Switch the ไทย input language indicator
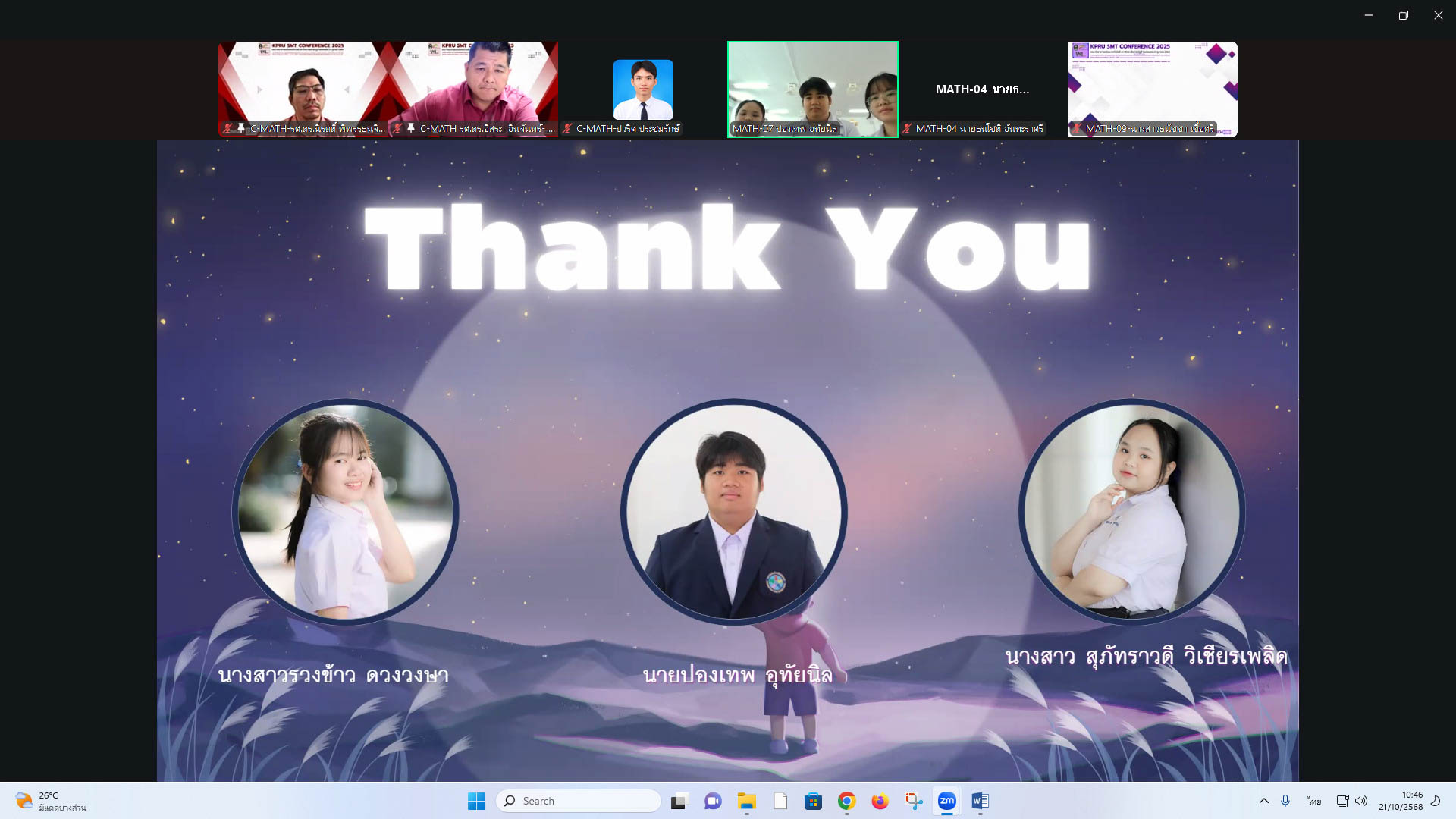This screenshot has width=1456, height=819. [1313, 801]
